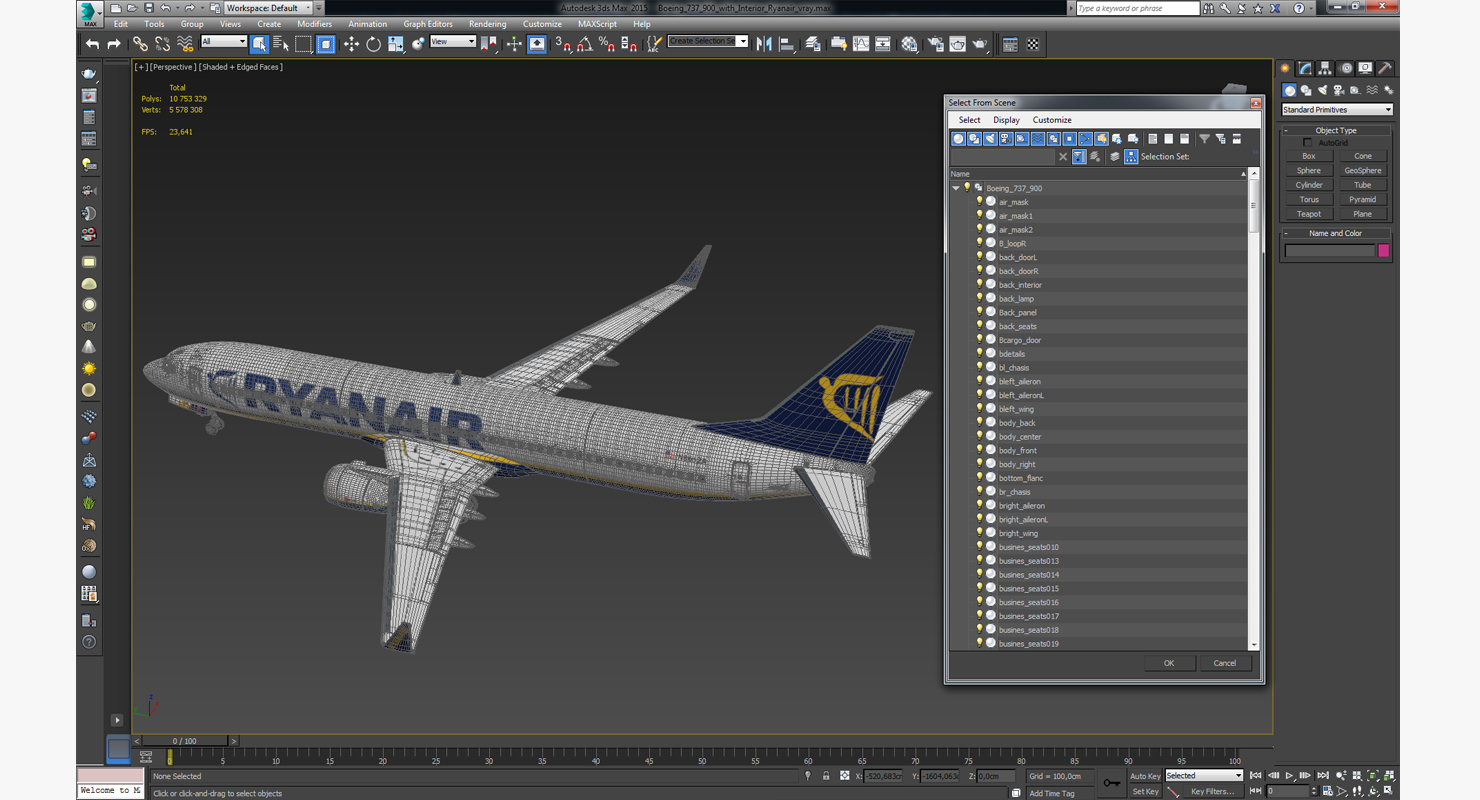
Task: Enable the AutoGrid checkbox
Action: tap(1307, 143)
